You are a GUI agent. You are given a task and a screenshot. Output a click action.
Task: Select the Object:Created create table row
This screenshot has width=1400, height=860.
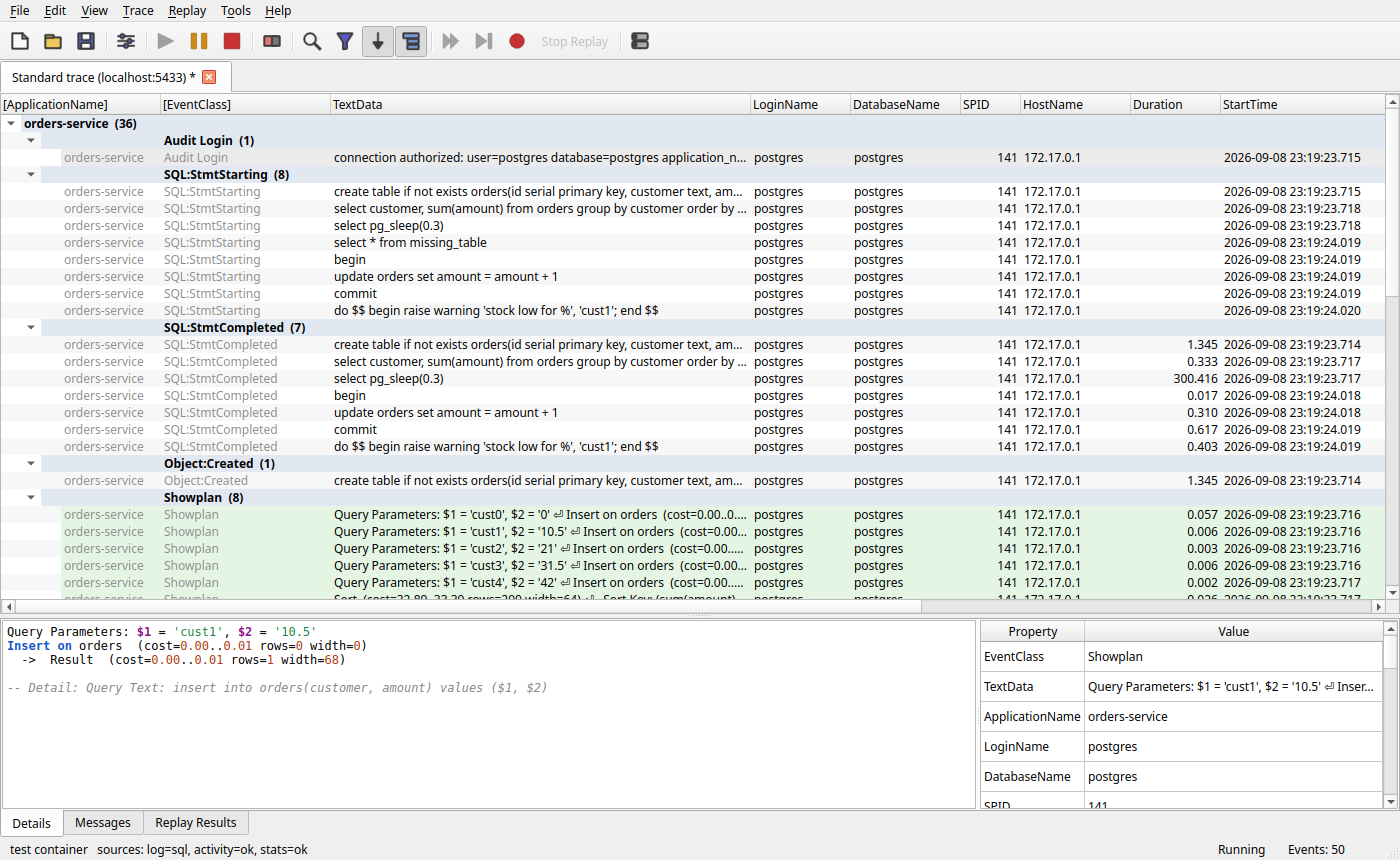[692, 481]
